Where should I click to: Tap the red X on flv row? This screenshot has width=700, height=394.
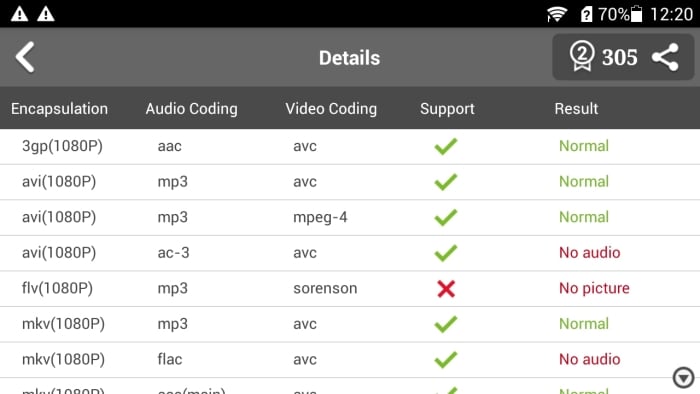pyautogui.click(x=446, y=289)
